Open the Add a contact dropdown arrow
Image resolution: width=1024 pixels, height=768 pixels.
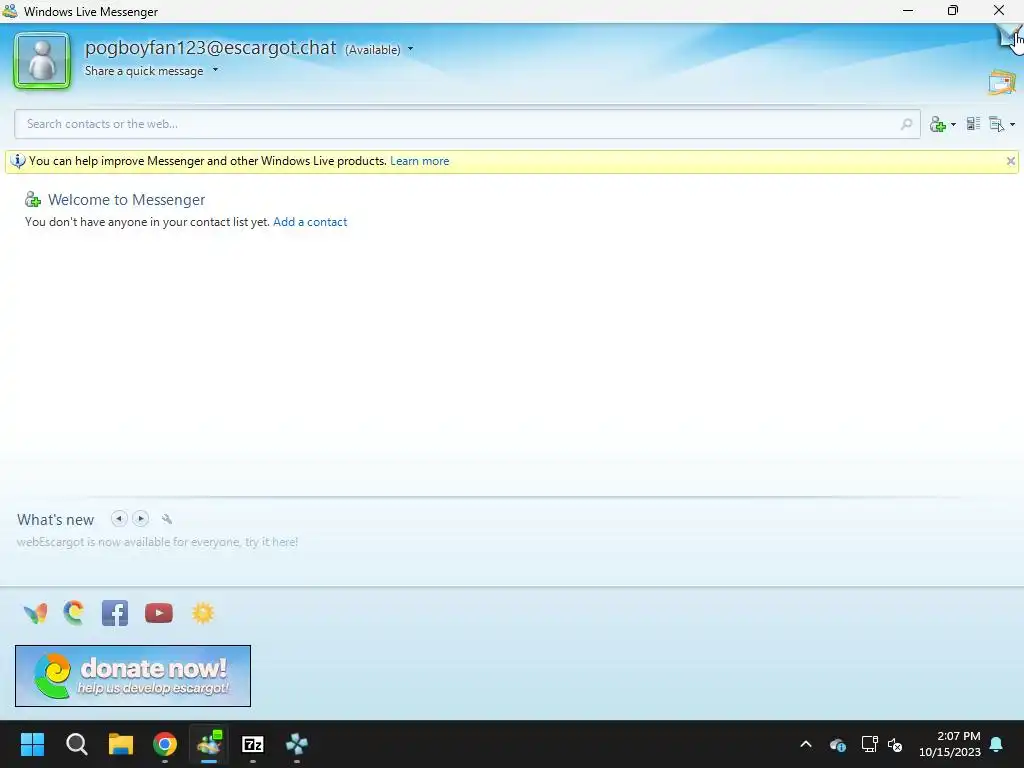click(x=953, y=124)
